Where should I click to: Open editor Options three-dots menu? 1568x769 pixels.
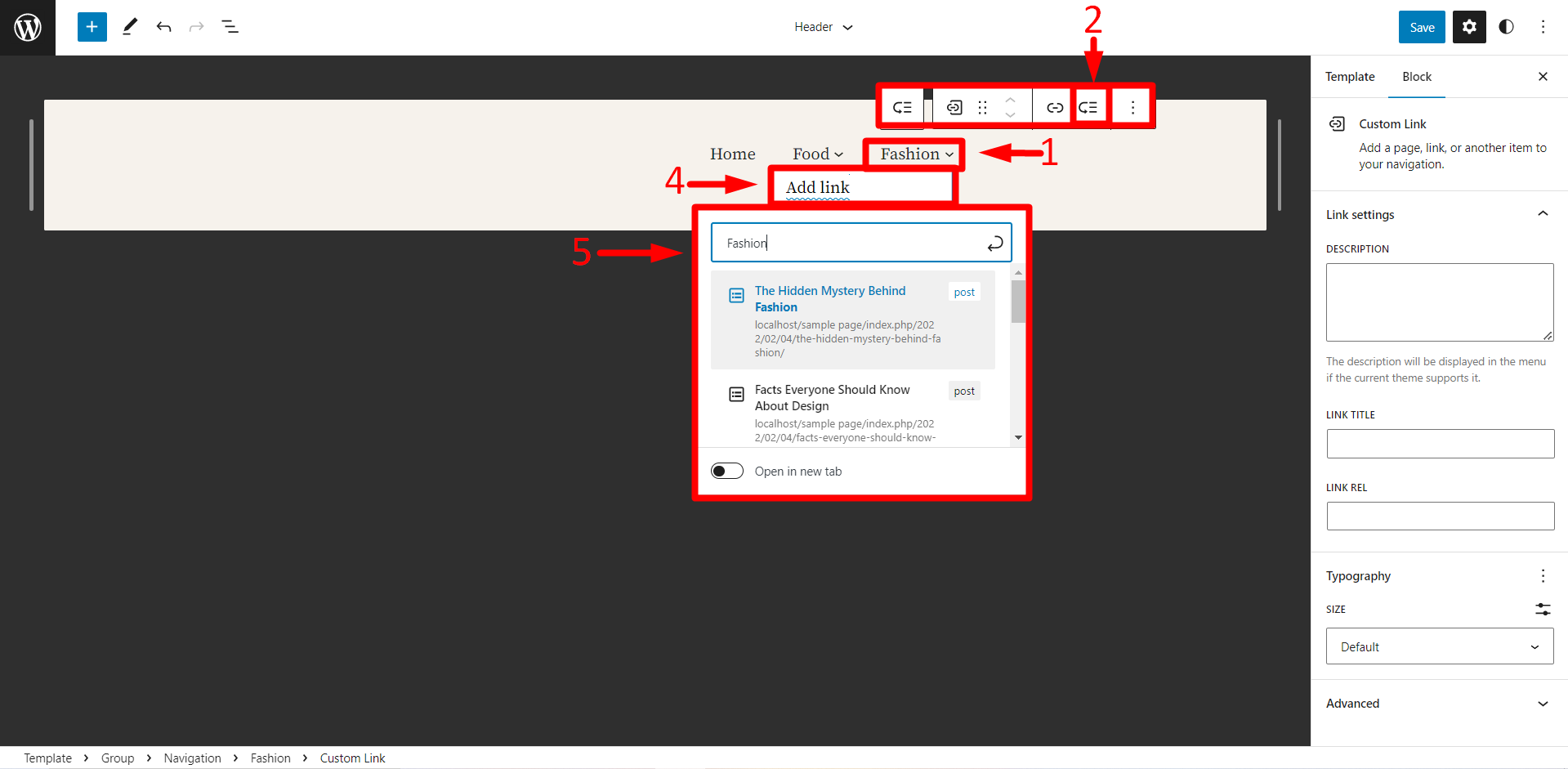tap(1543, 27)
